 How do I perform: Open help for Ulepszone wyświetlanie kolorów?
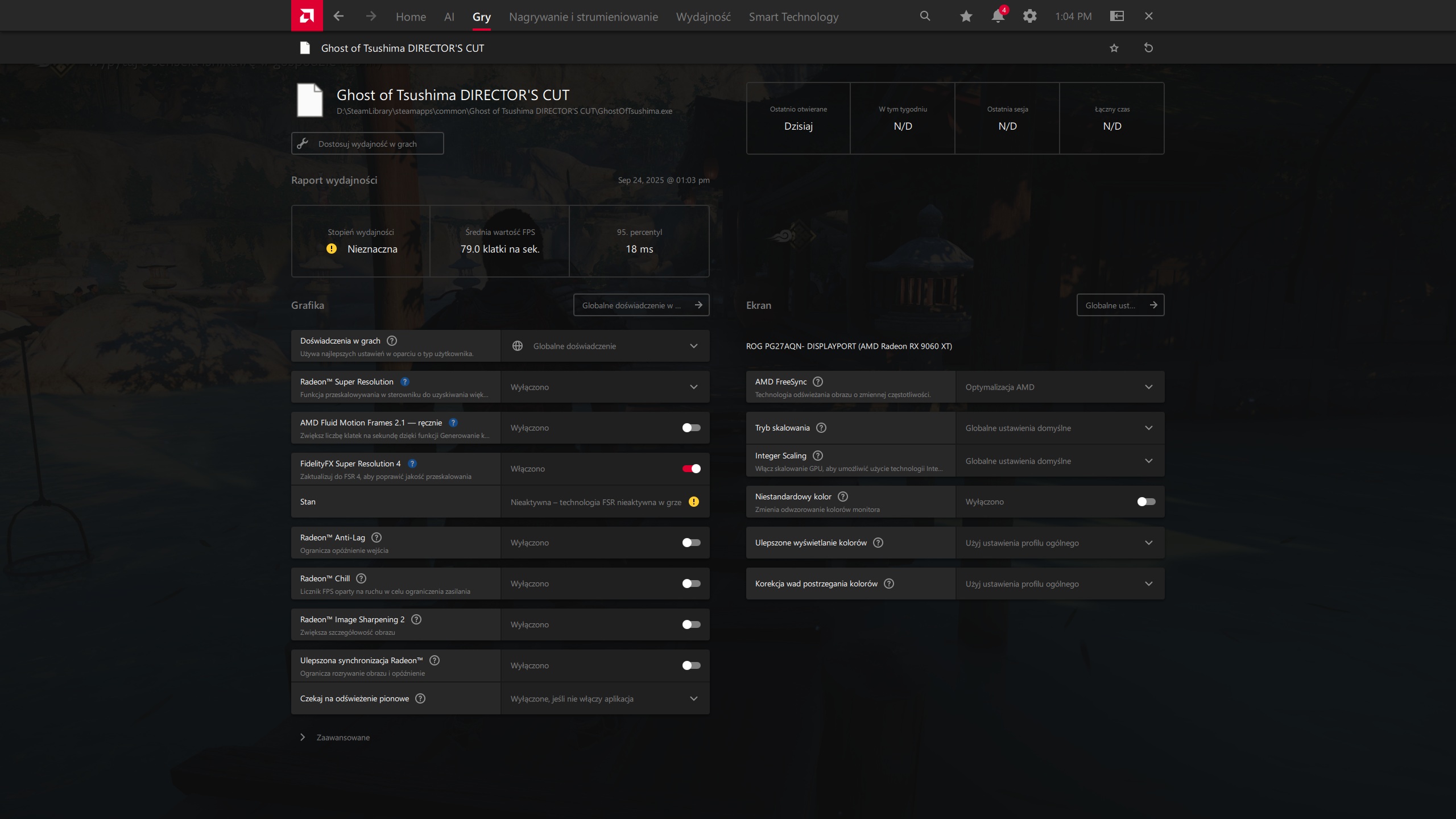(878, 543)
